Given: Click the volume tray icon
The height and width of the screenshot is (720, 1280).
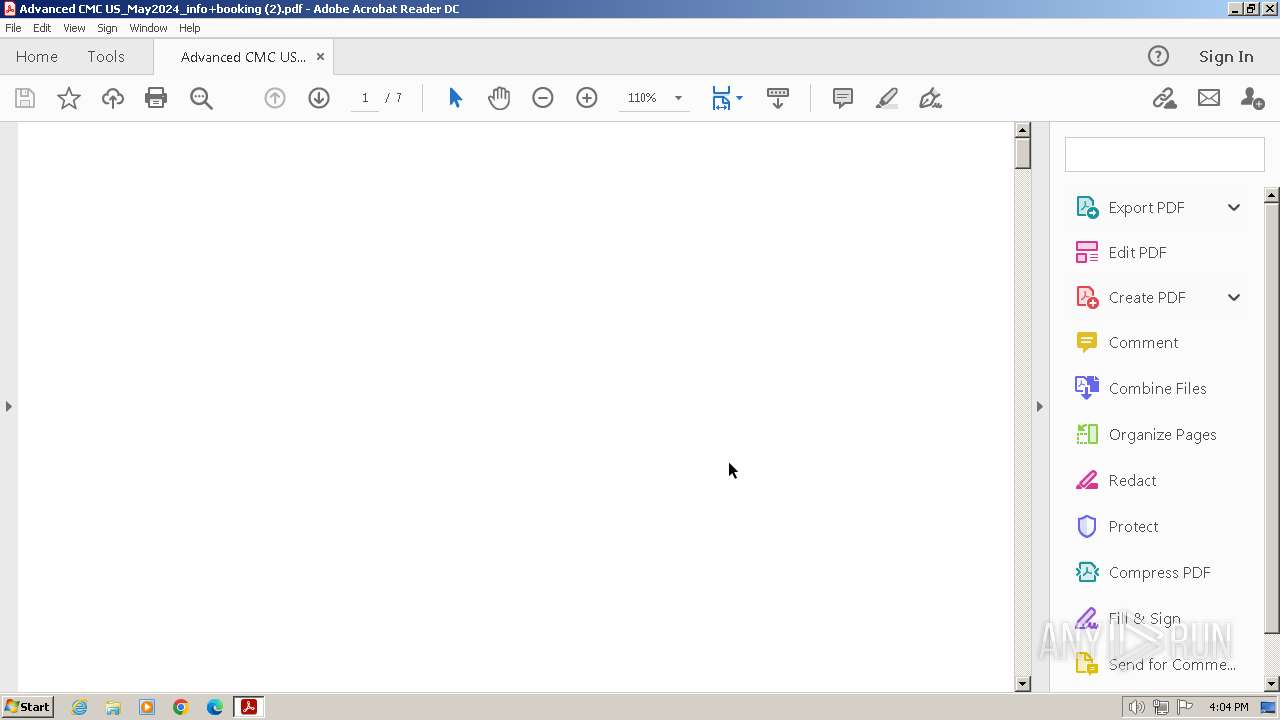Looking at the screenshot, I should [1137, 707].
